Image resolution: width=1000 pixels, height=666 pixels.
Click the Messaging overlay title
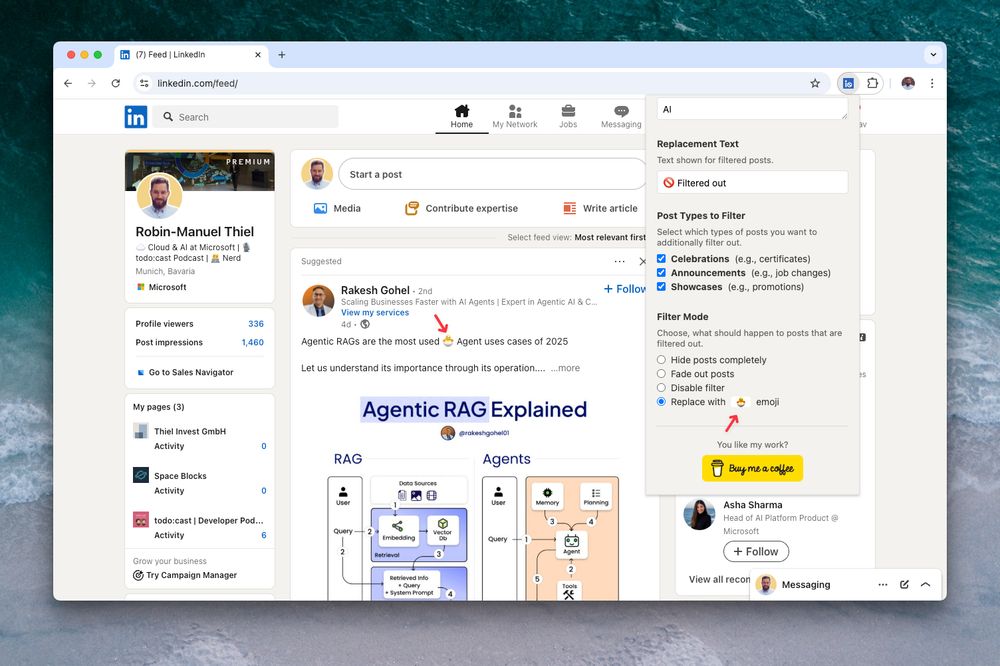click(x=806, y=584)
